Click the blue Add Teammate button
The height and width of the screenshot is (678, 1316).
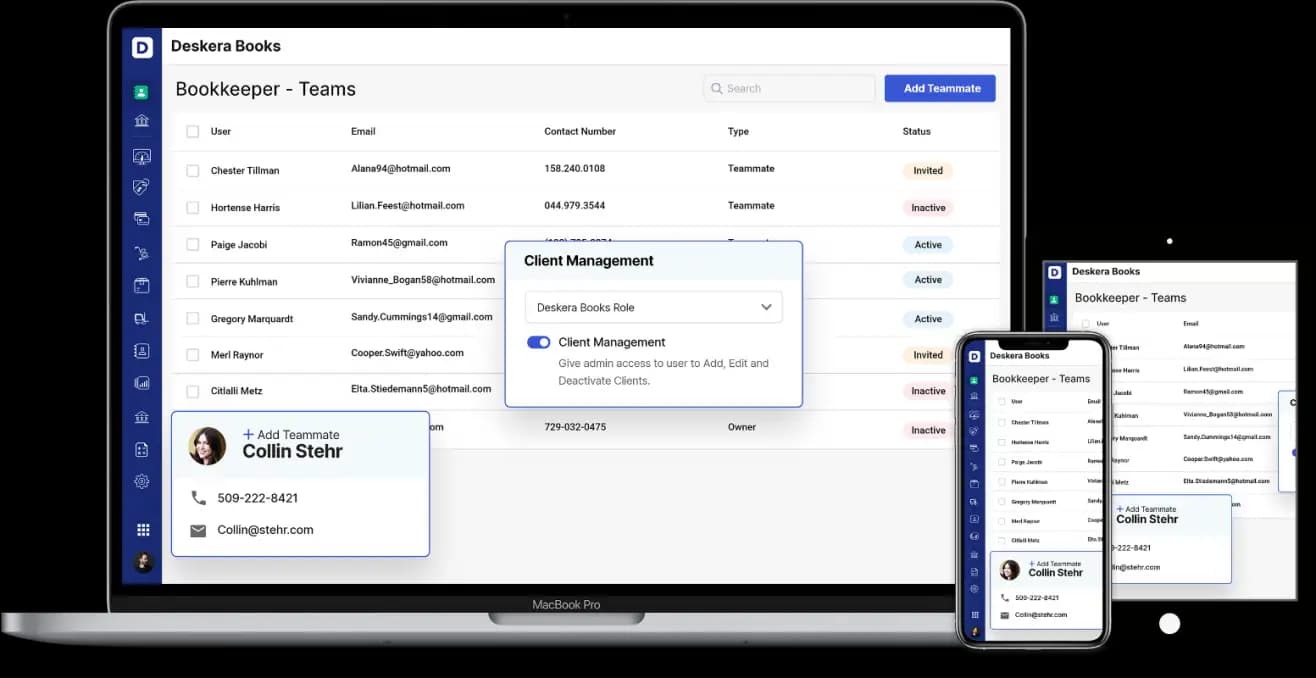[940, 88]
